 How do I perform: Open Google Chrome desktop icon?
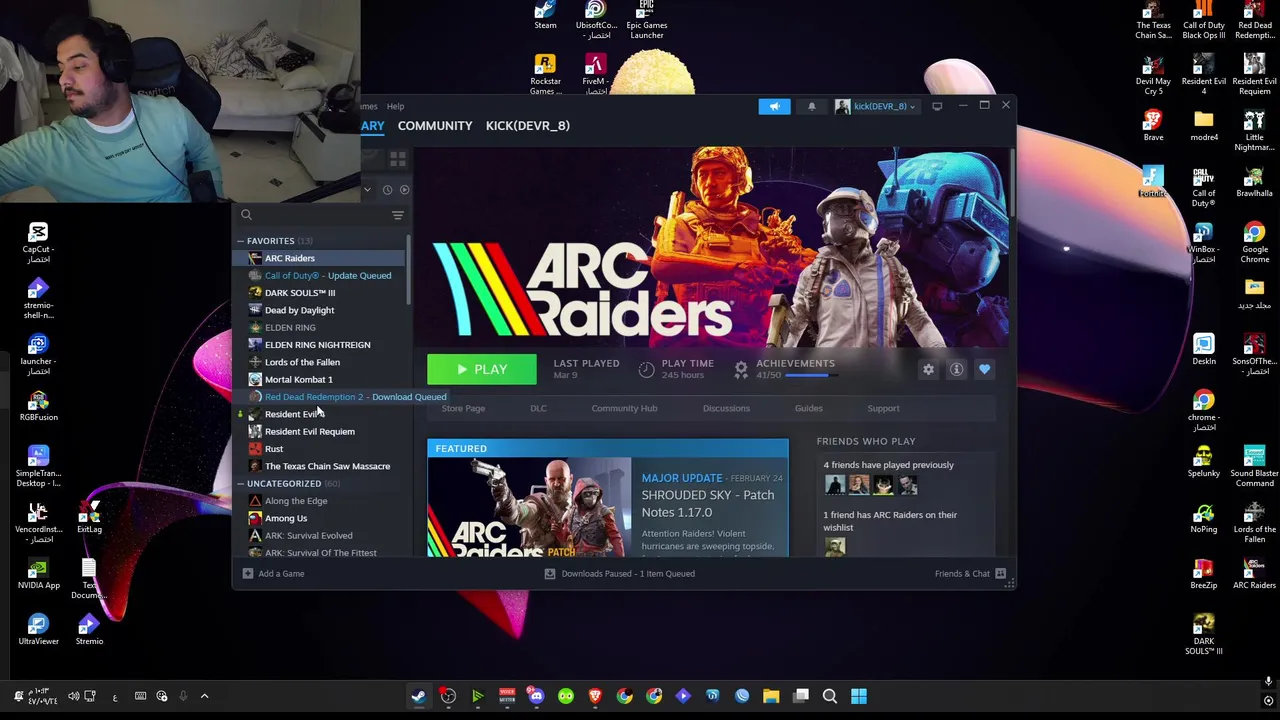pyautogui.click(x=1254, y=243)
